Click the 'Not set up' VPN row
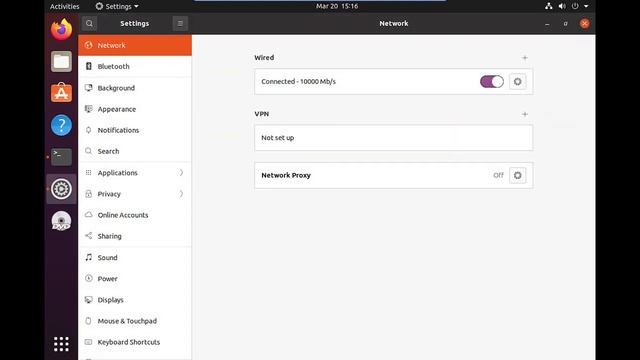Viewport: 640px width, 360px height. click(x=393, y=138)
